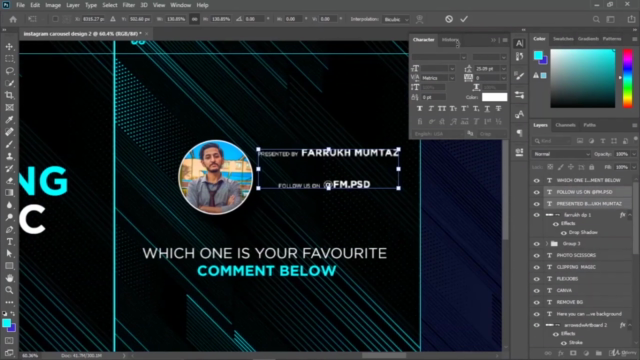The width and height of the screenshot is (640, 360).
Task: Cancel the transform in options bar
Action: click(449, 19)
